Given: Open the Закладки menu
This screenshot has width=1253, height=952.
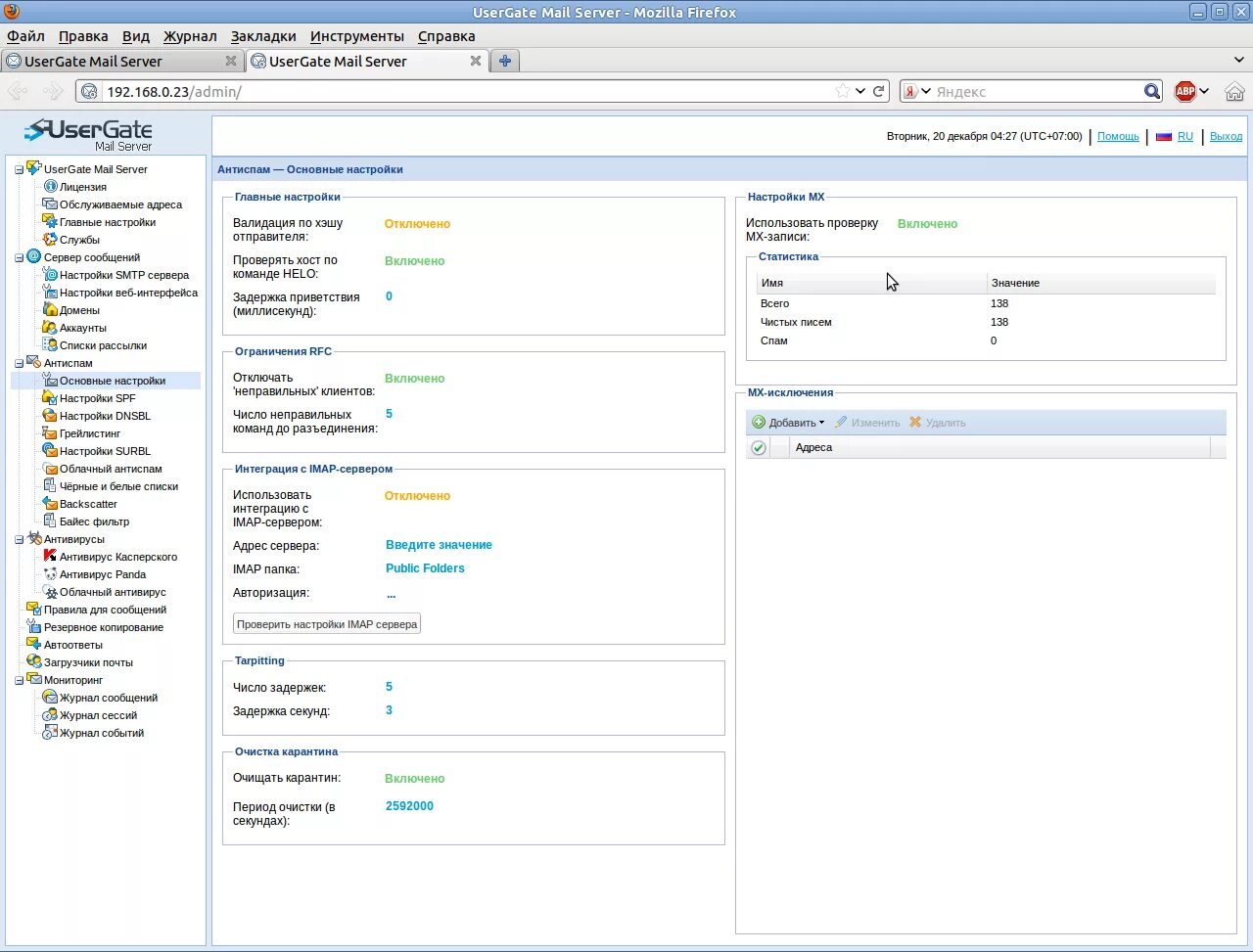Looking at the screenshot, I should tap(263, 36).
